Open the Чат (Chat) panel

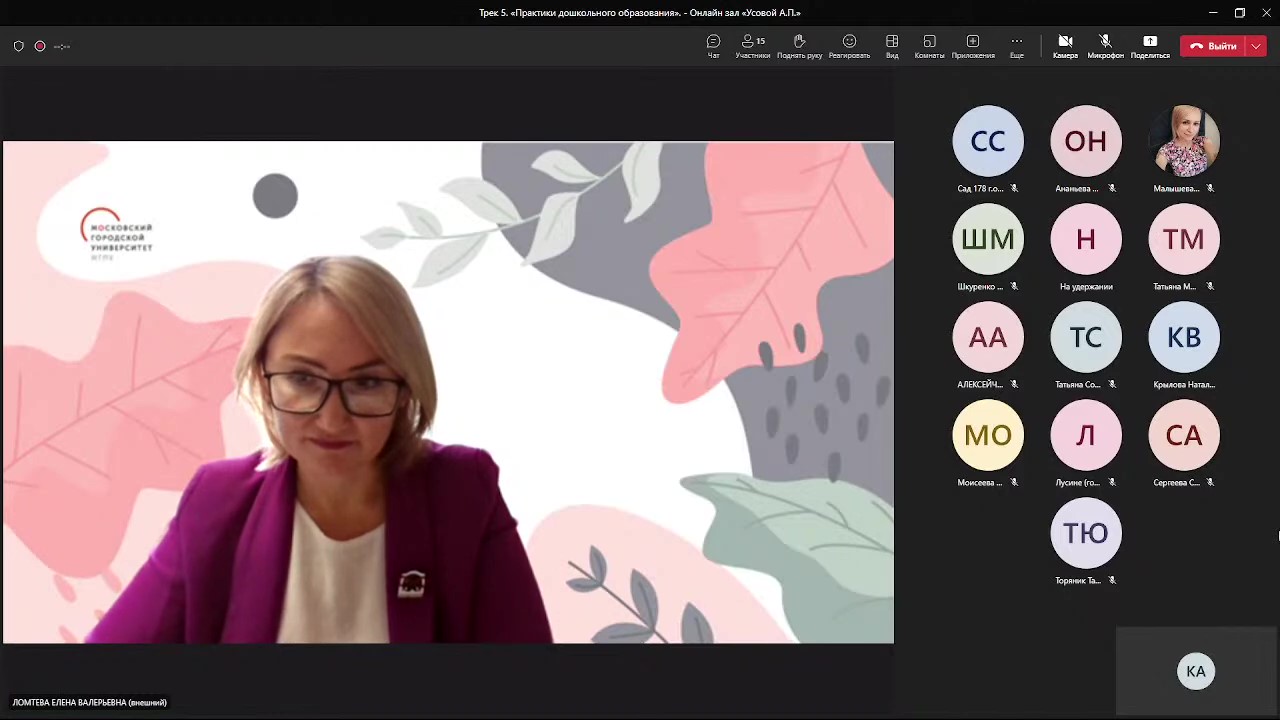coord(713,45)
